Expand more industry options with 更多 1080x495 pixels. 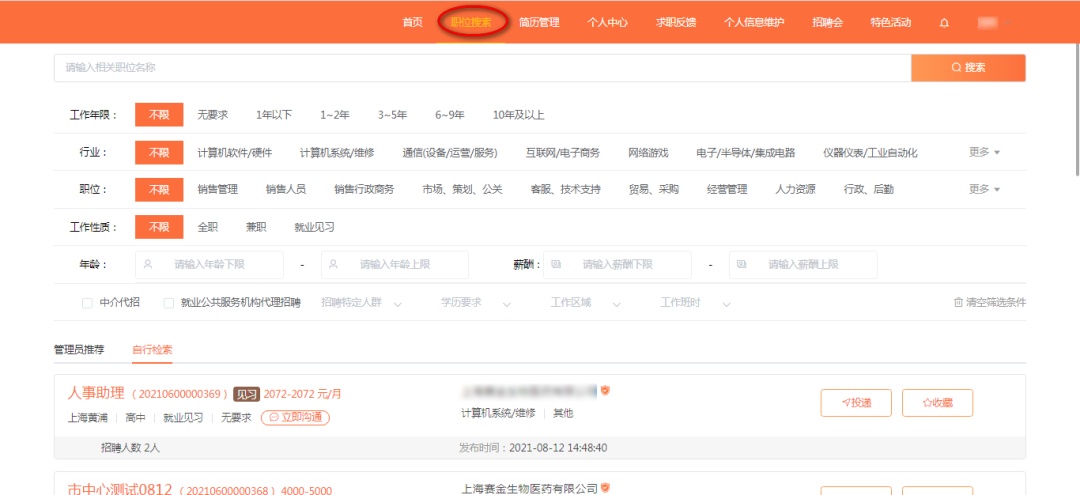[984, 152]
